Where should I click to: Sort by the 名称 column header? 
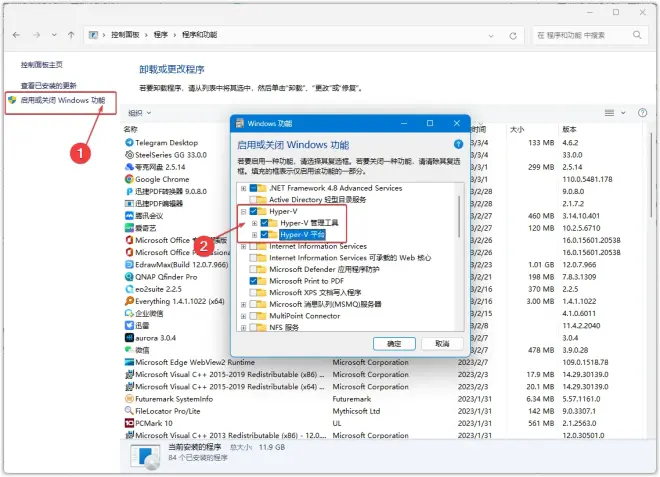[130, 129]
